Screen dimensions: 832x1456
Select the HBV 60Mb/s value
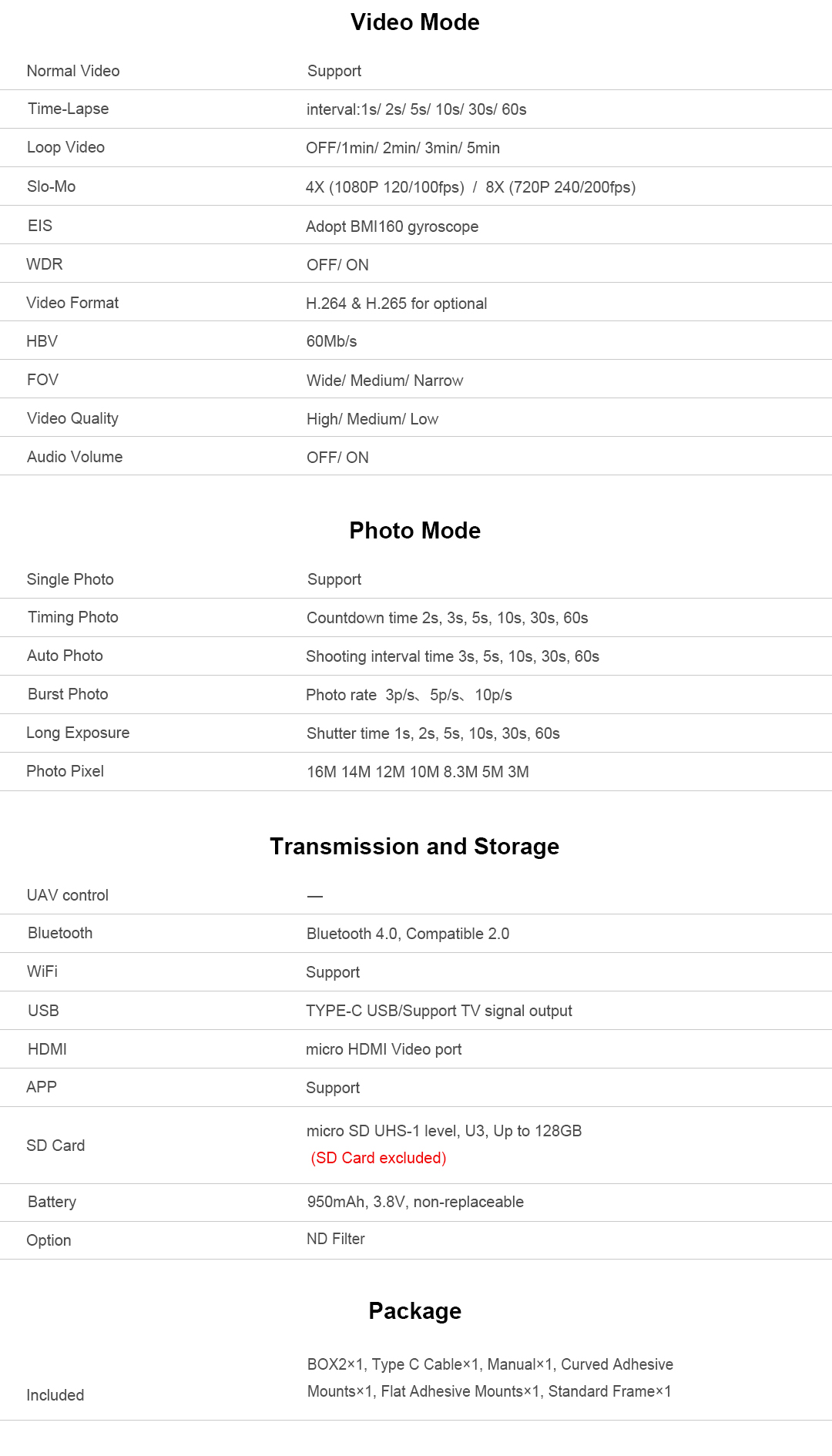(x=332, y=341)
